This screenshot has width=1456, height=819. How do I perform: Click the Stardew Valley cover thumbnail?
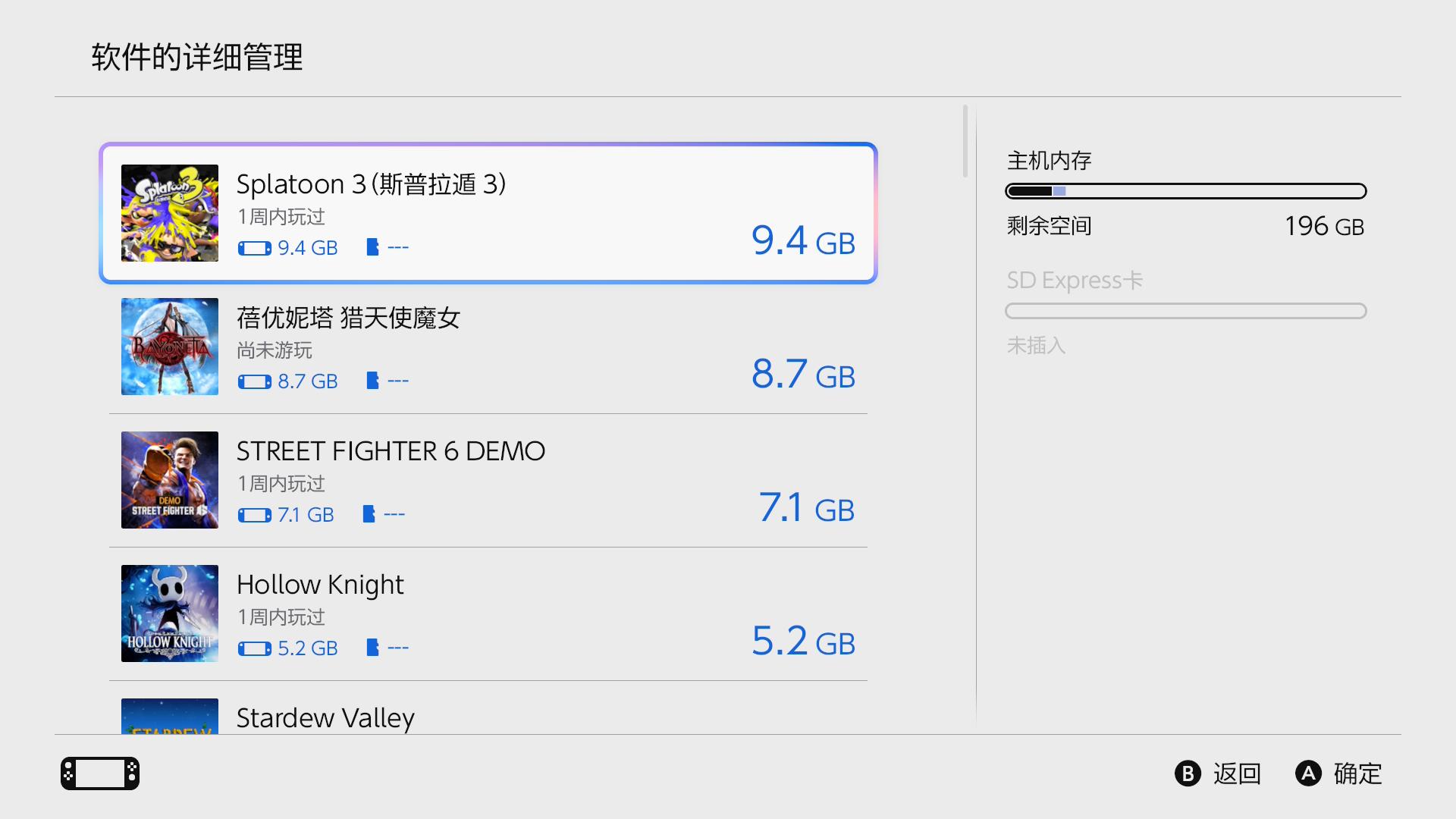170,716
